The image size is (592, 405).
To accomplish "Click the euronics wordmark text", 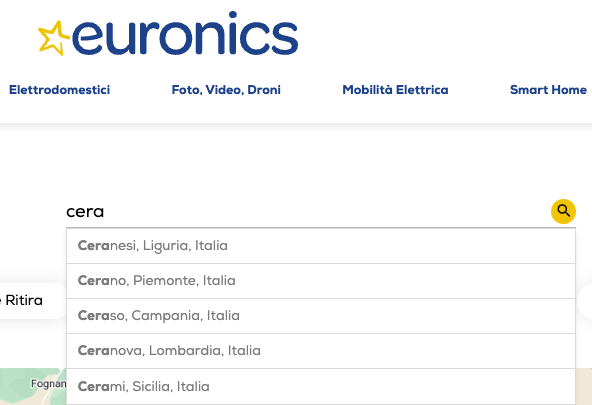I will click(x=185, y=34).
